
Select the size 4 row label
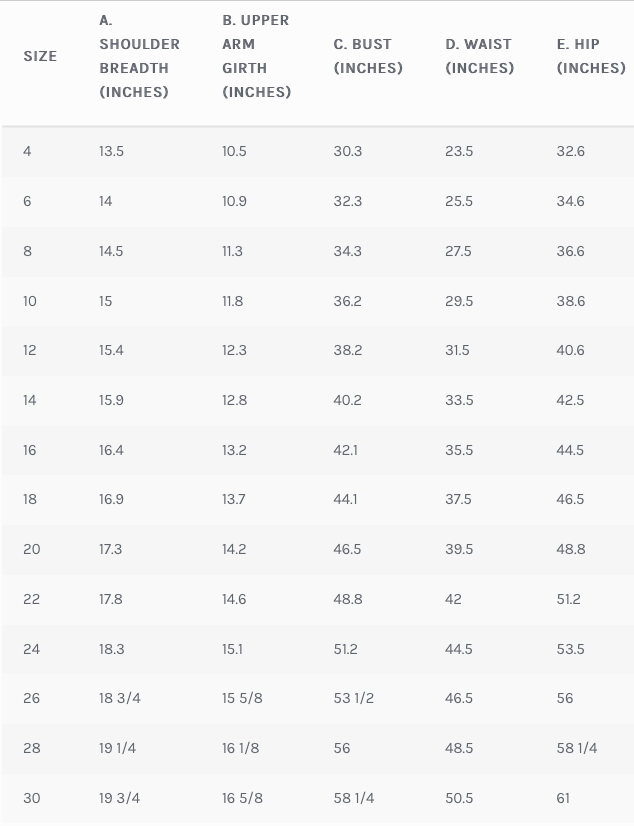(x=27, y=151)
